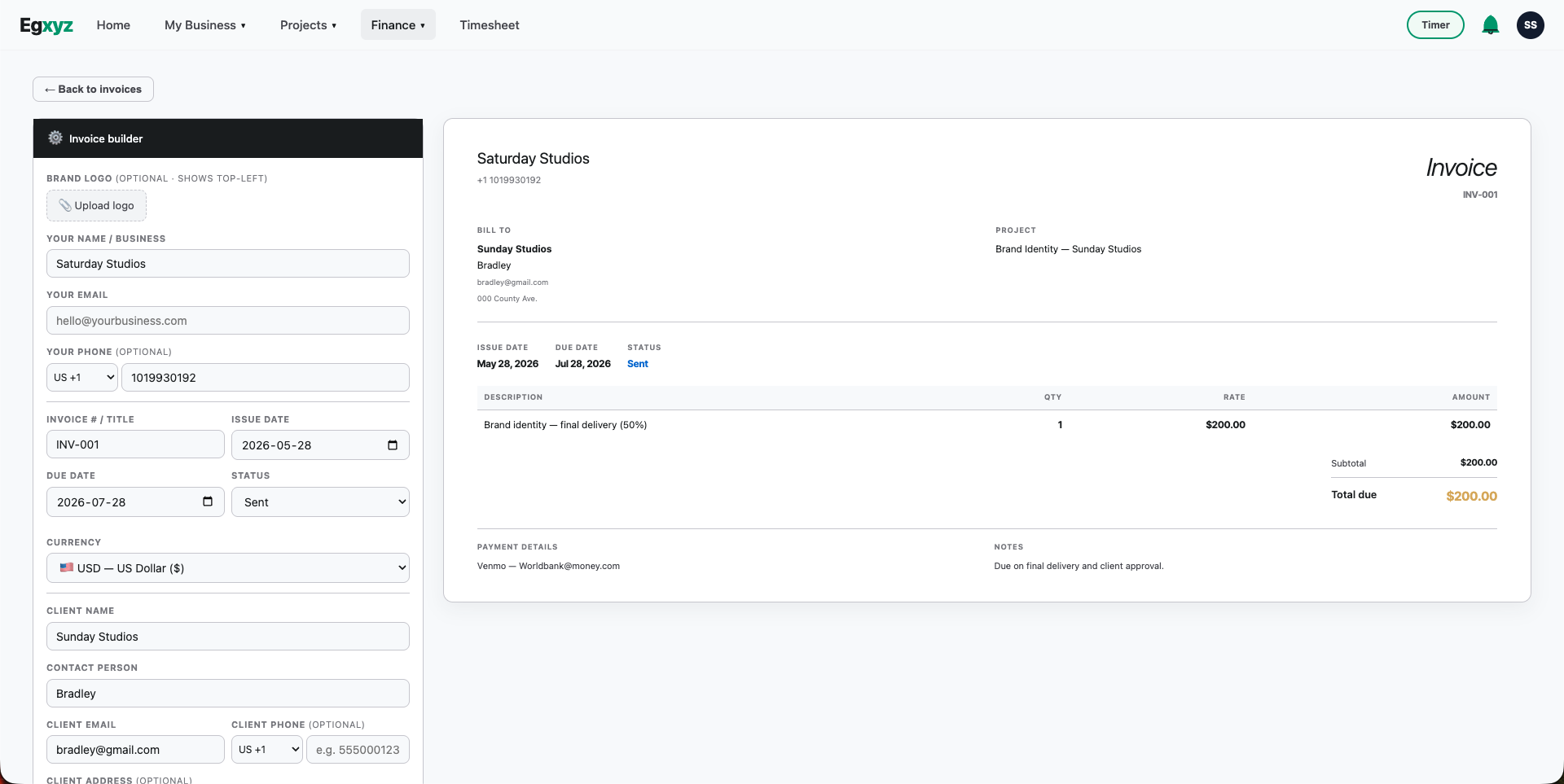
Task: Edit the client email field
Action: (x=135, y=750)
